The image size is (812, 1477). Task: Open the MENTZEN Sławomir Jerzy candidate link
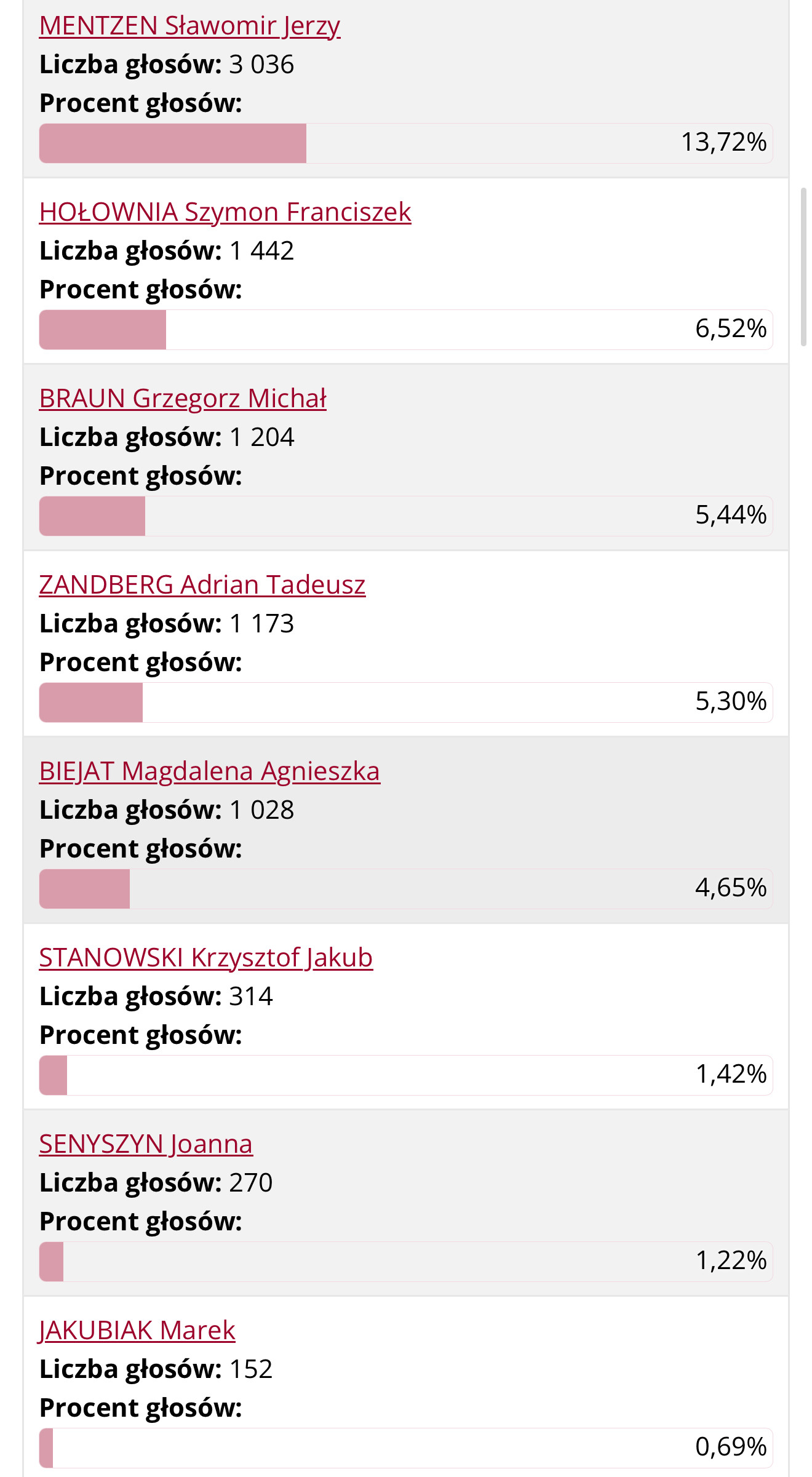coord(189,26)
